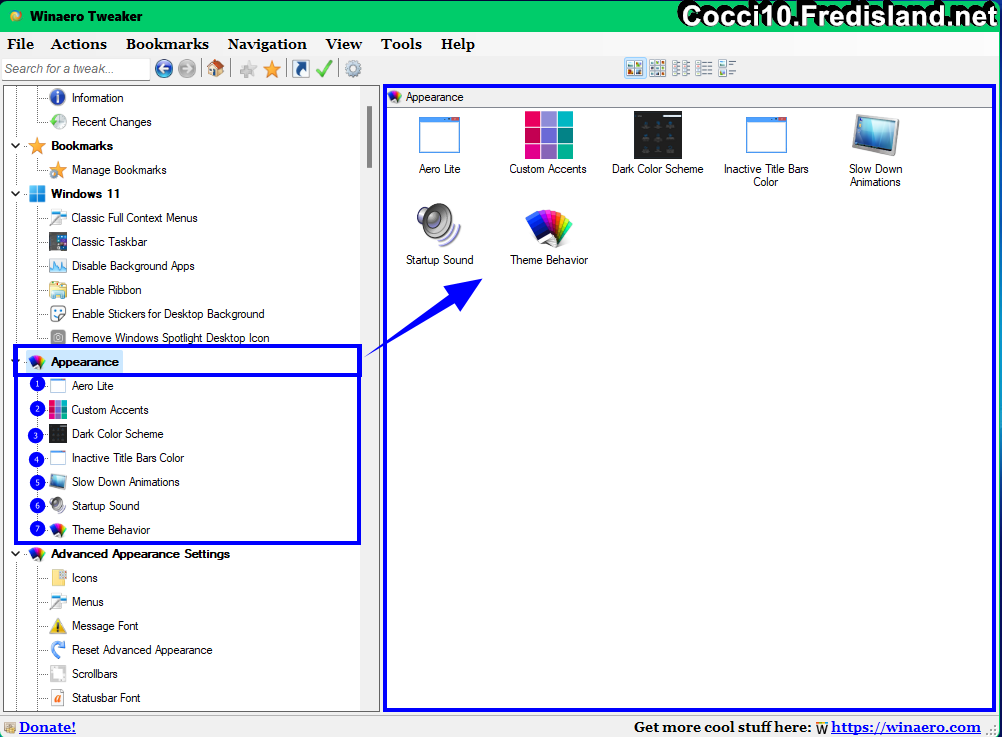Viewport: 1002px width, 737px height.
Task: Select Remove Windows Spotlight Desktop Icon
Action: 171,337
